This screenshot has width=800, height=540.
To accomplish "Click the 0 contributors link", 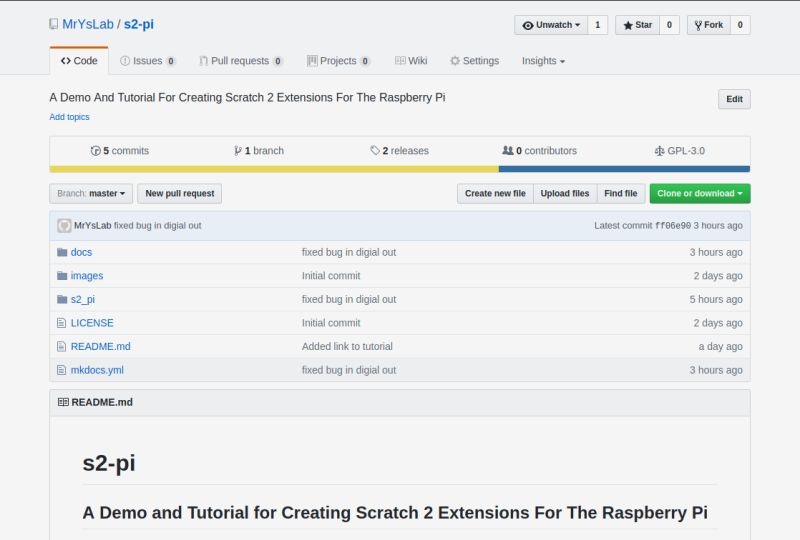I will tap(540, 151).
